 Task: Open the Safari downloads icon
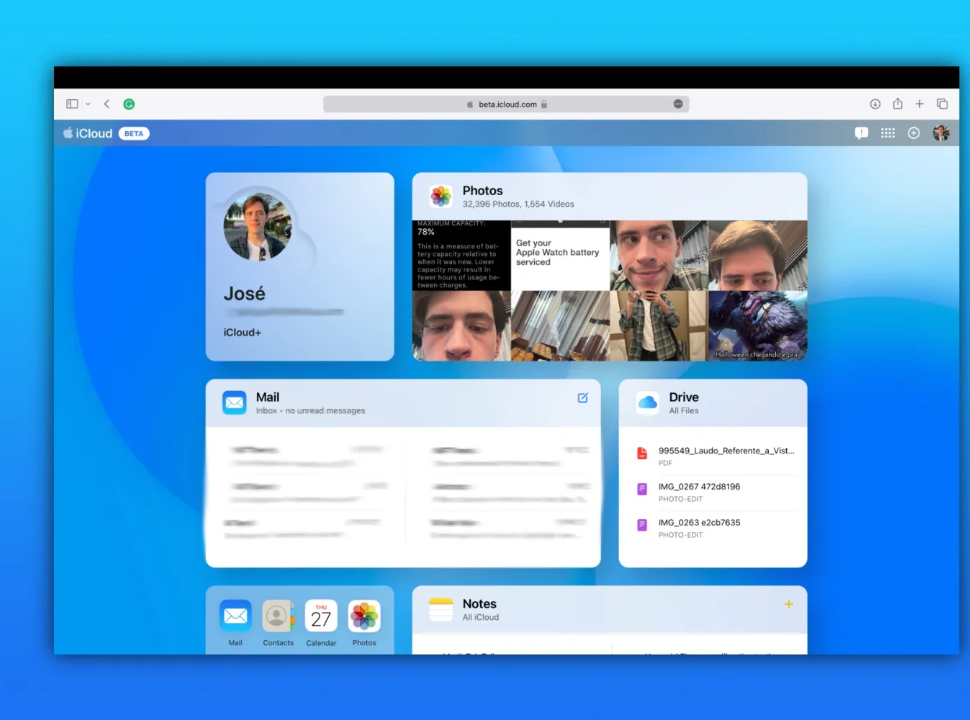(875, 104)
